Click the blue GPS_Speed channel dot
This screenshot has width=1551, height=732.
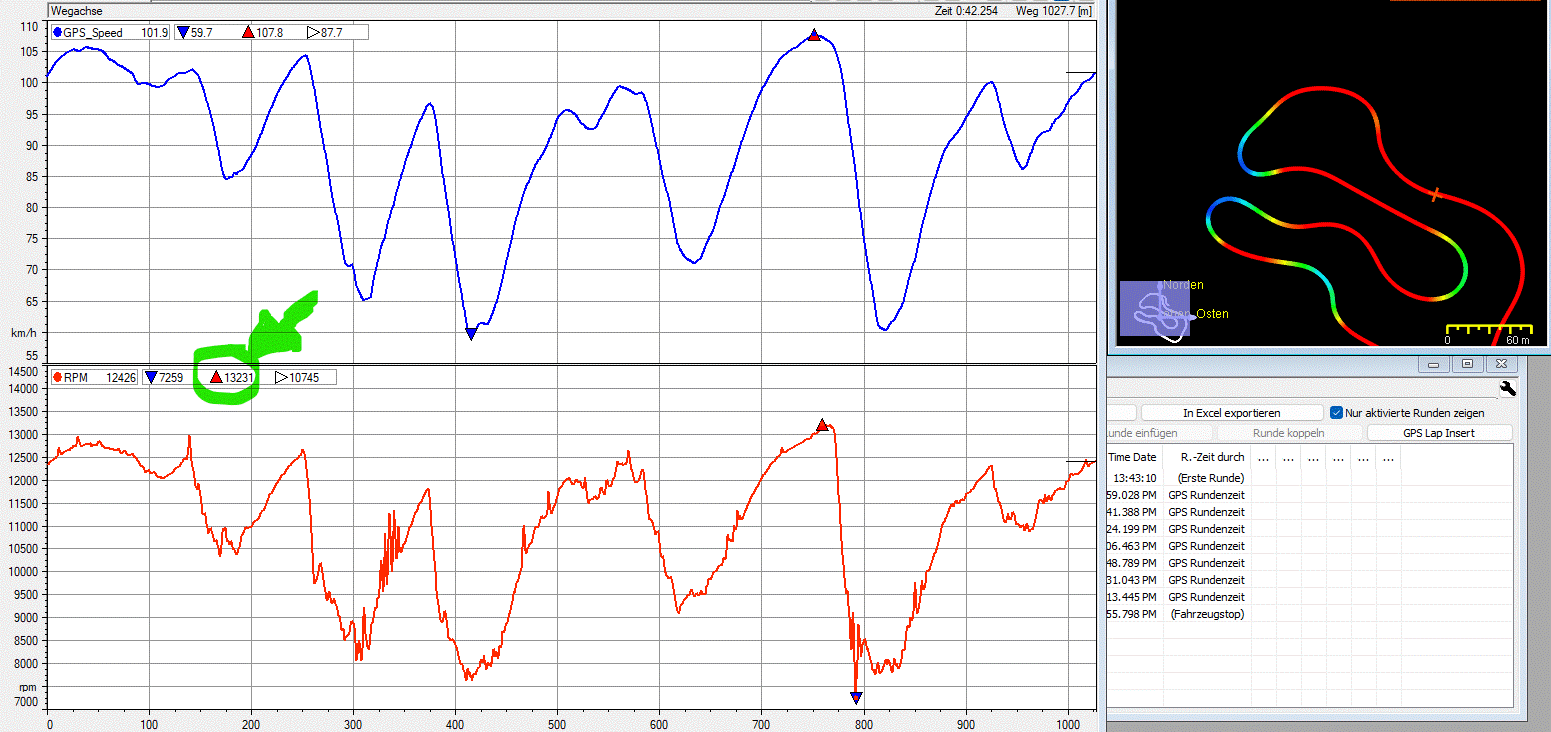point(58,33)
